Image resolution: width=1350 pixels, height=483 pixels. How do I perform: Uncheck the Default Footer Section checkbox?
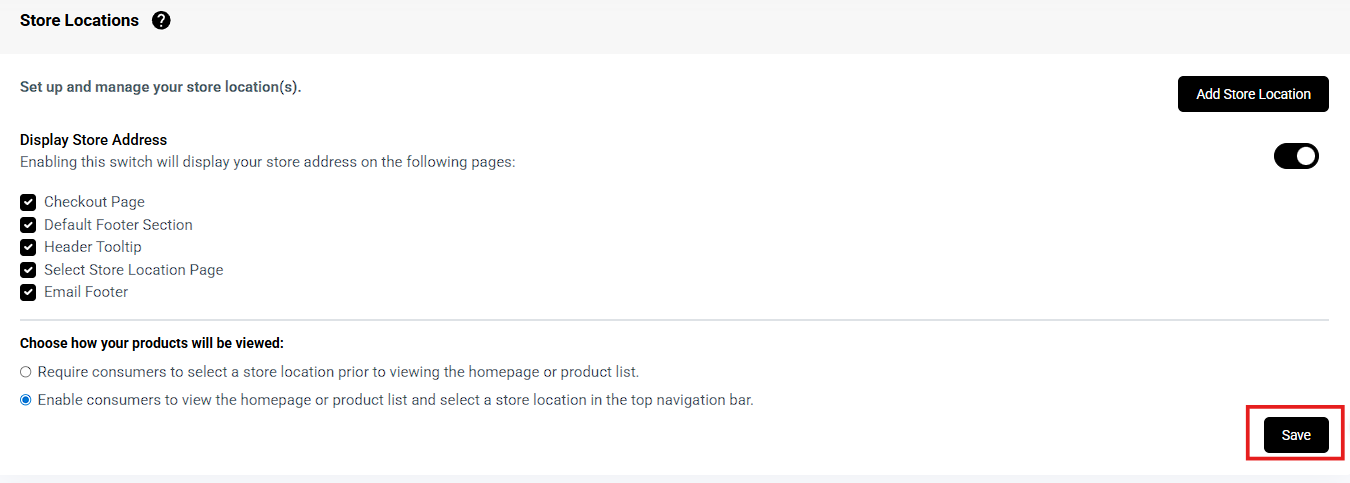tap(28, 225)
